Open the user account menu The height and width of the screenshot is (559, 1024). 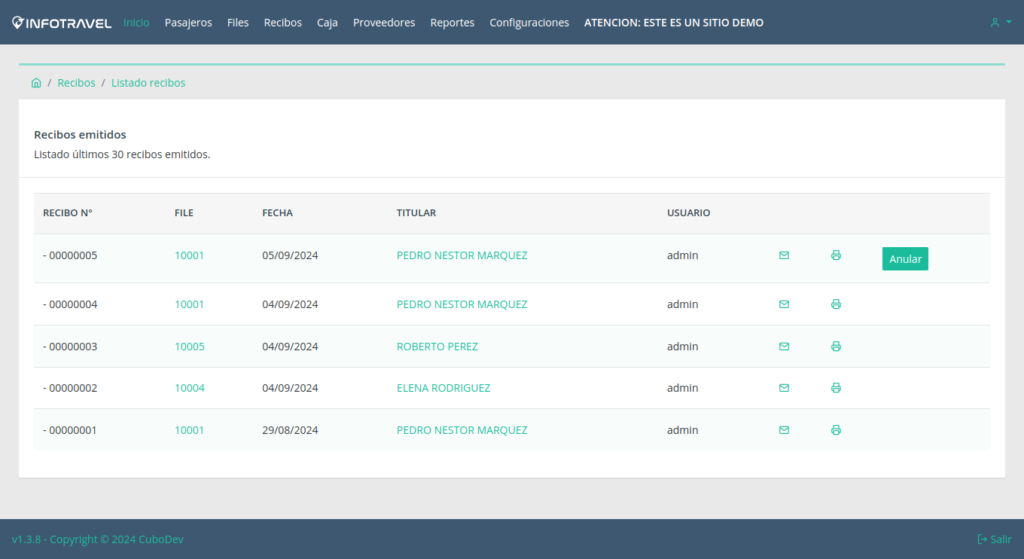tap(1000, 22)
